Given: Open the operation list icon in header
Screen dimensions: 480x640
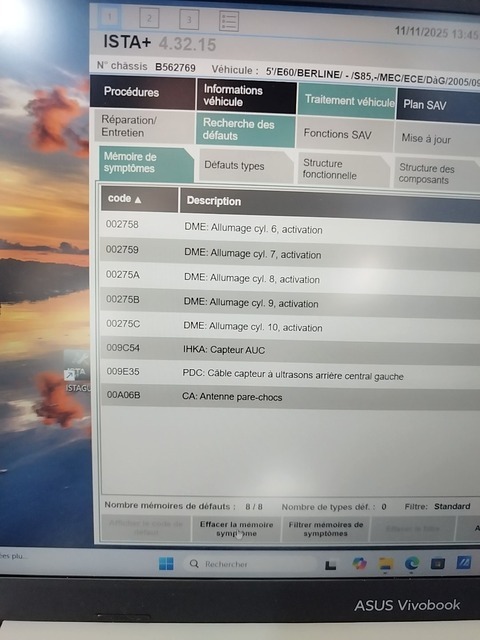Looking at the screenshot, I should pos(229,21).
